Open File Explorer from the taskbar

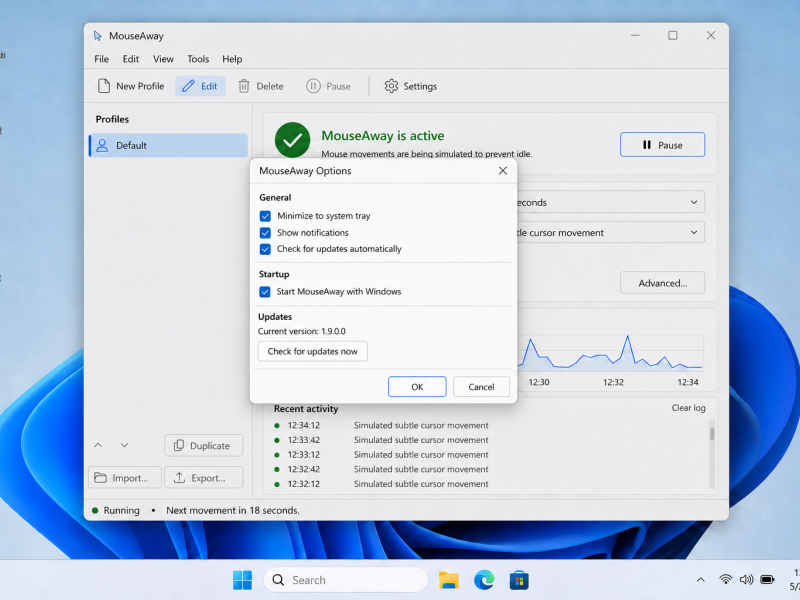point(449,580)
